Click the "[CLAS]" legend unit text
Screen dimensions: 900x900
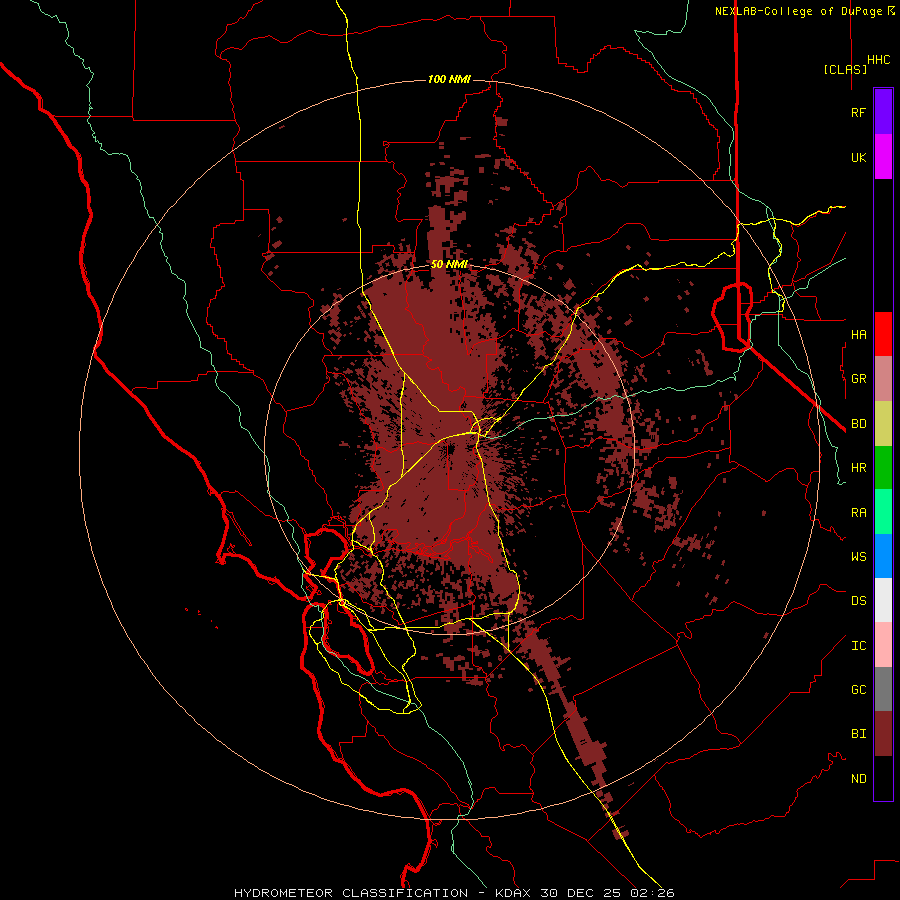coord(845,69)
